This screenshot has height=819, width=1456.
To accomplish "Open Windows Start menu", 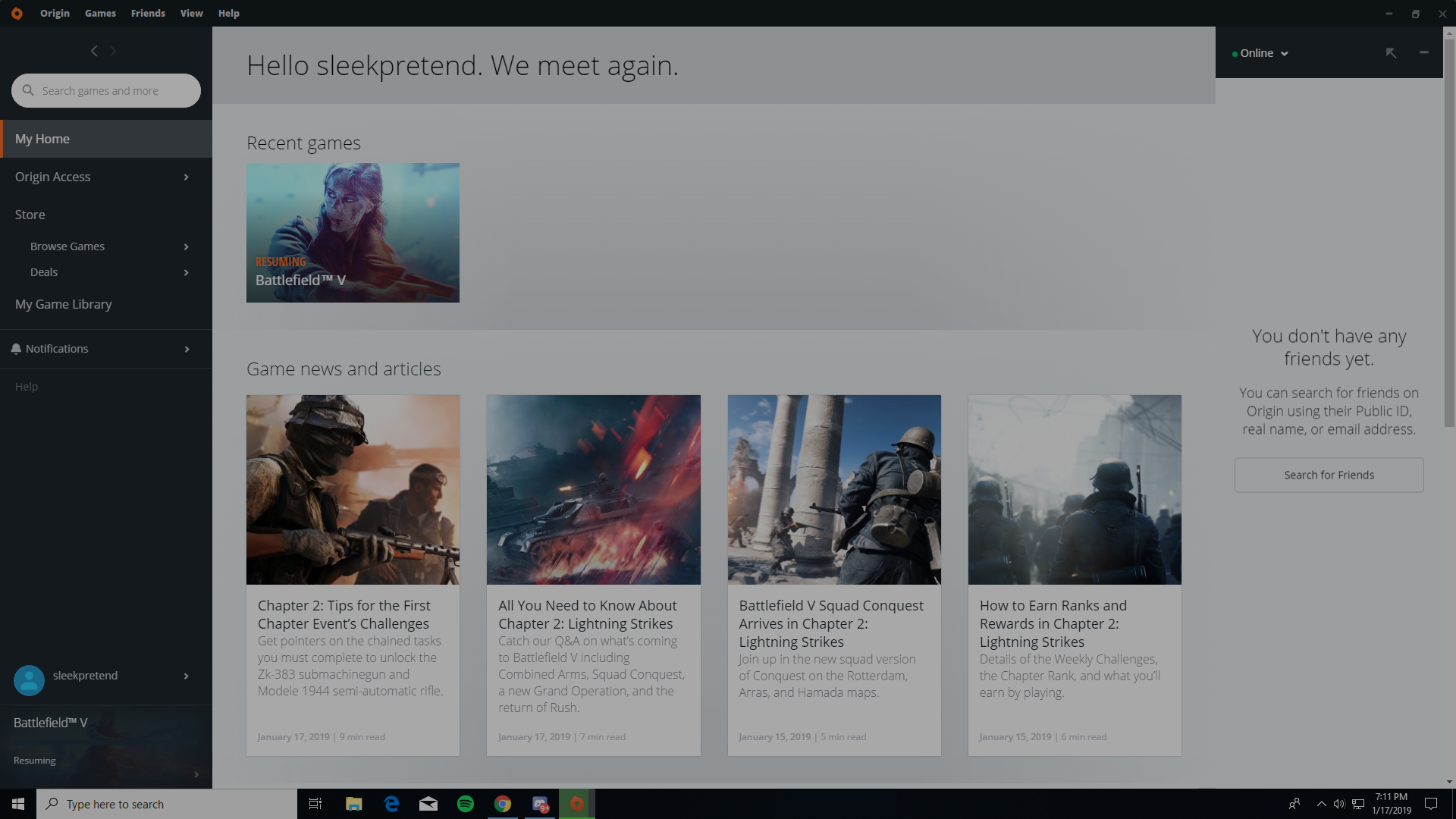I will pyautogui.click(x=18, y=804).
